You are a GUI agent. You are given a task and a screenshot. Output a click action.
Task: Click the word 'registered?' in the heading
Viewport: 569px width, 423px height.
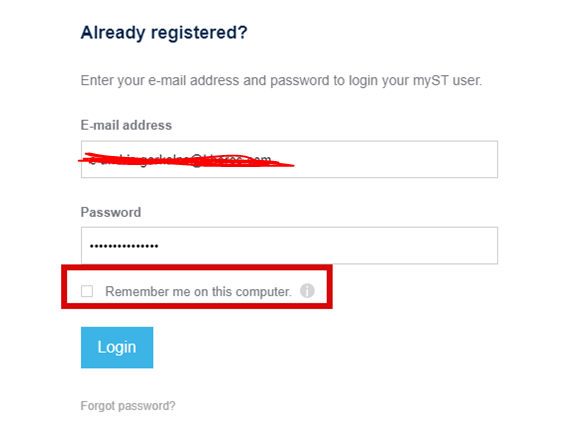(x=199, y=33)
